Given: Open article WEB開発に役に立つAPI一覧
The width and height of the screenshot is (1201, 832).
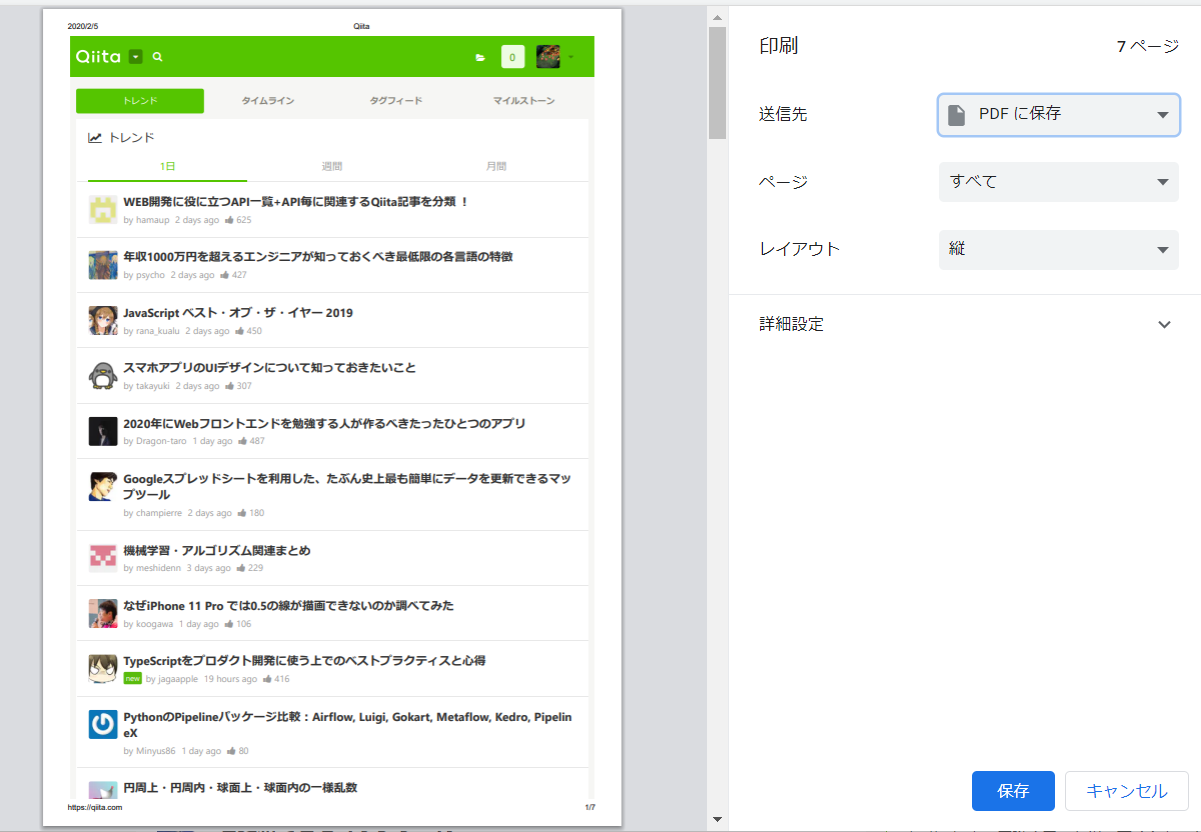Looking at the screenshot, I should pos(296,202).
